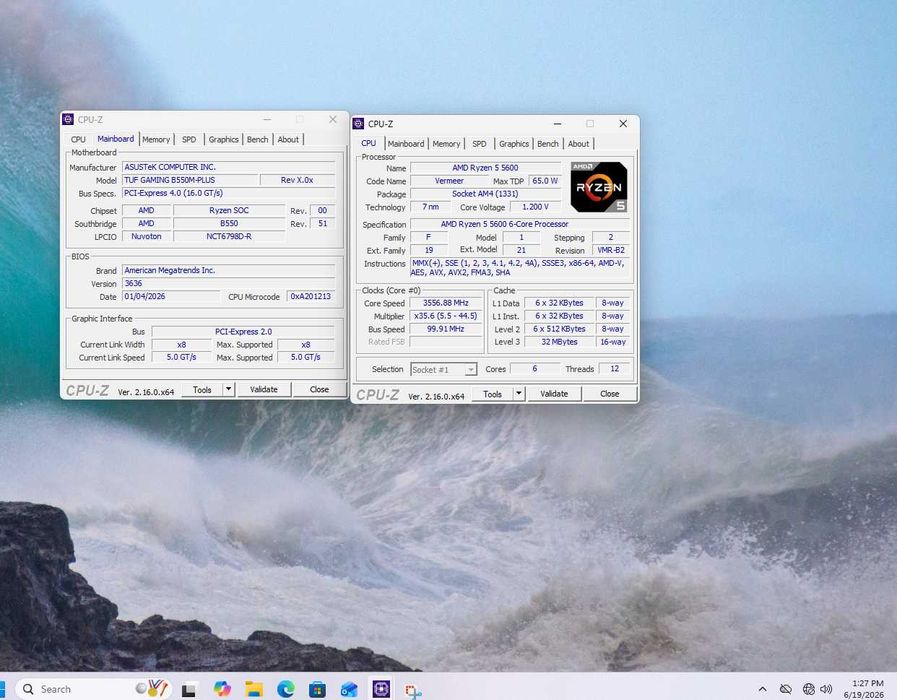Click the BIOS date 01/04/2026 field
This screenshot has height=700, width=897.
tap(170, 296)
